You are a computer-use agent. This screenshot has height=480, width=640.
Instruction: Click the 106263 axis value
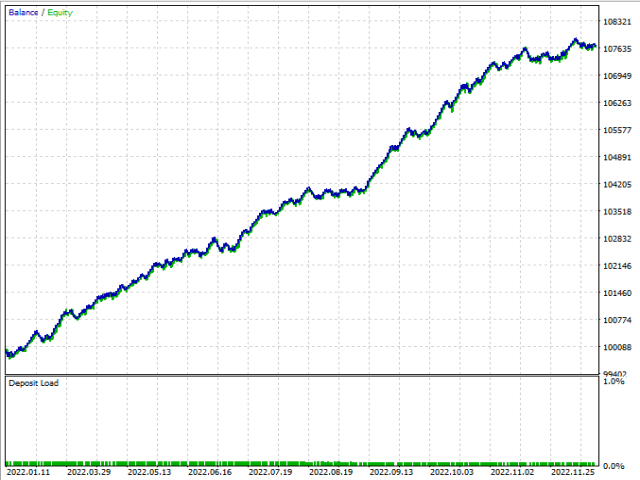pos(617,103)
